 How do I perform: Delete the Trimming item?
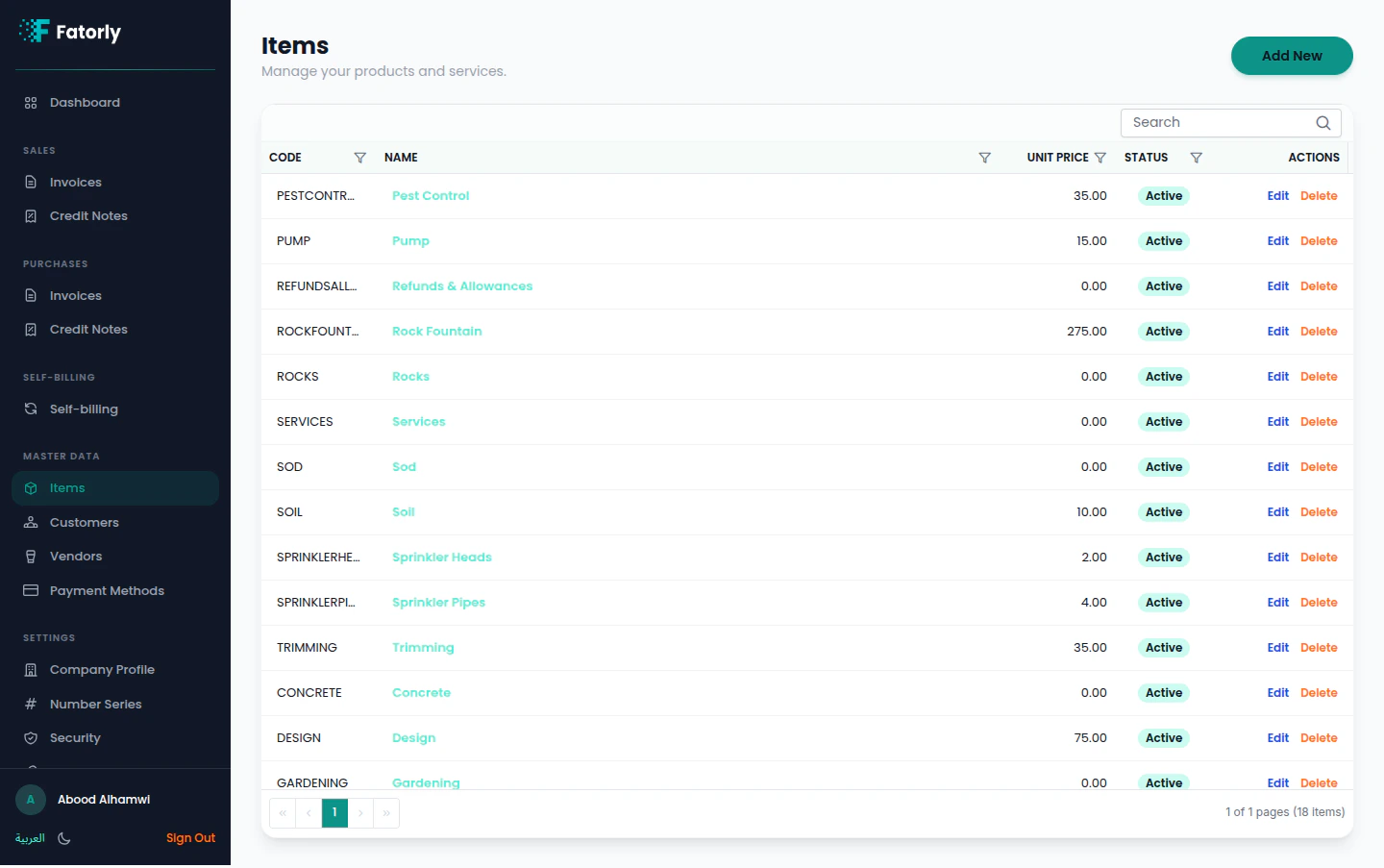pos(1319,648)
